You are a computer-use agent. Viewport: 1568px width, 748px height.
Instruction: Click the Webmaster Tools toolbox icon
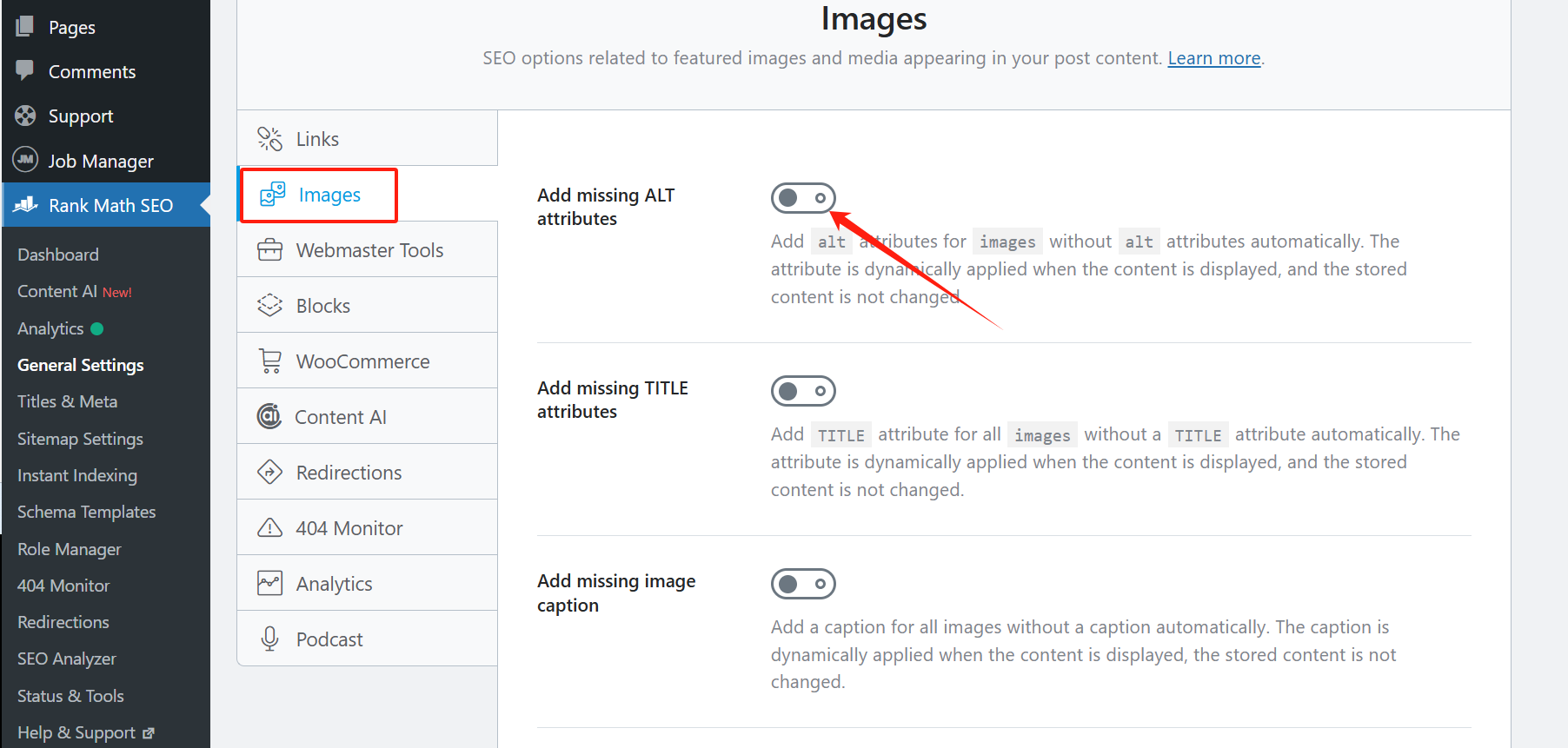coord(269,250)
